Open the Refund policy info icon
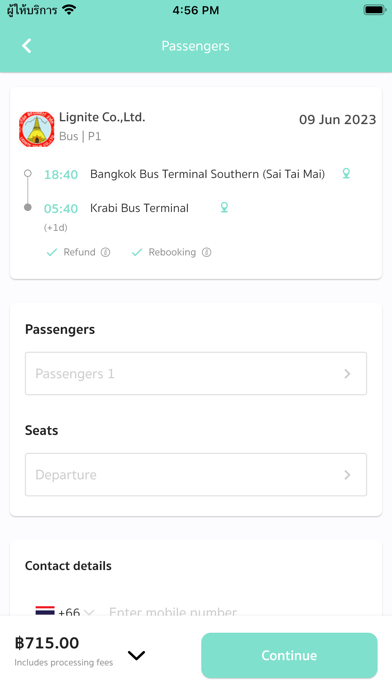The height and width of the screenshot is (696, 392). [x=105, y=252]
